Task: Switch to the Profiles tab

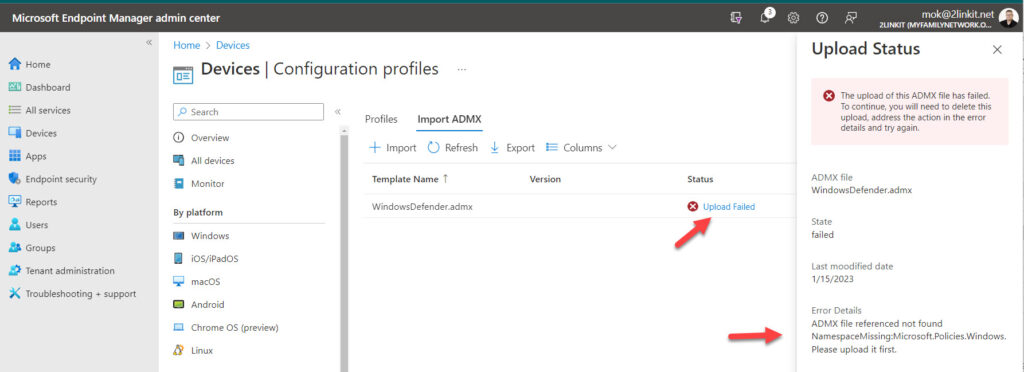Action: click(x=381, y=119)
